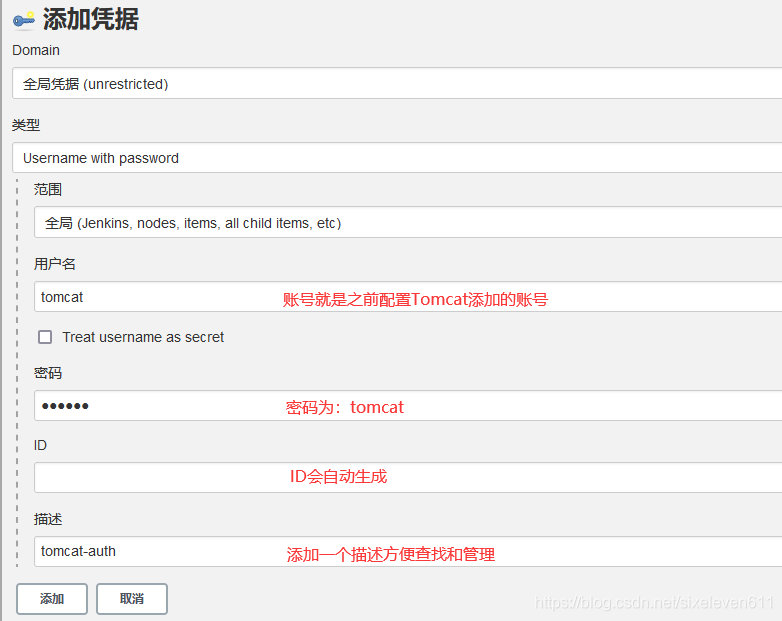Click the 用户名 field containing tomcat
The image size is (782, 621).
(x=408, y=297)
